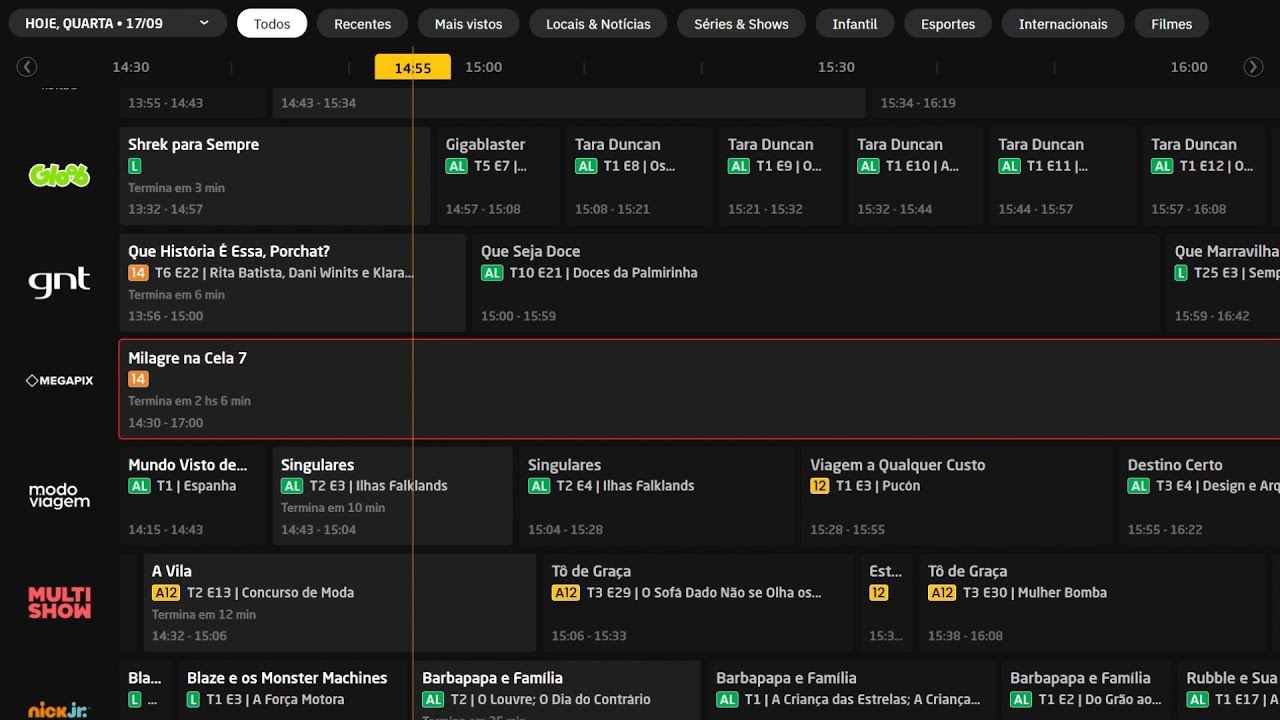This screenshot has height=720, width=1280.
Task: Open Tara Duncan T1 E12 episode
Action: (1204, 176)
